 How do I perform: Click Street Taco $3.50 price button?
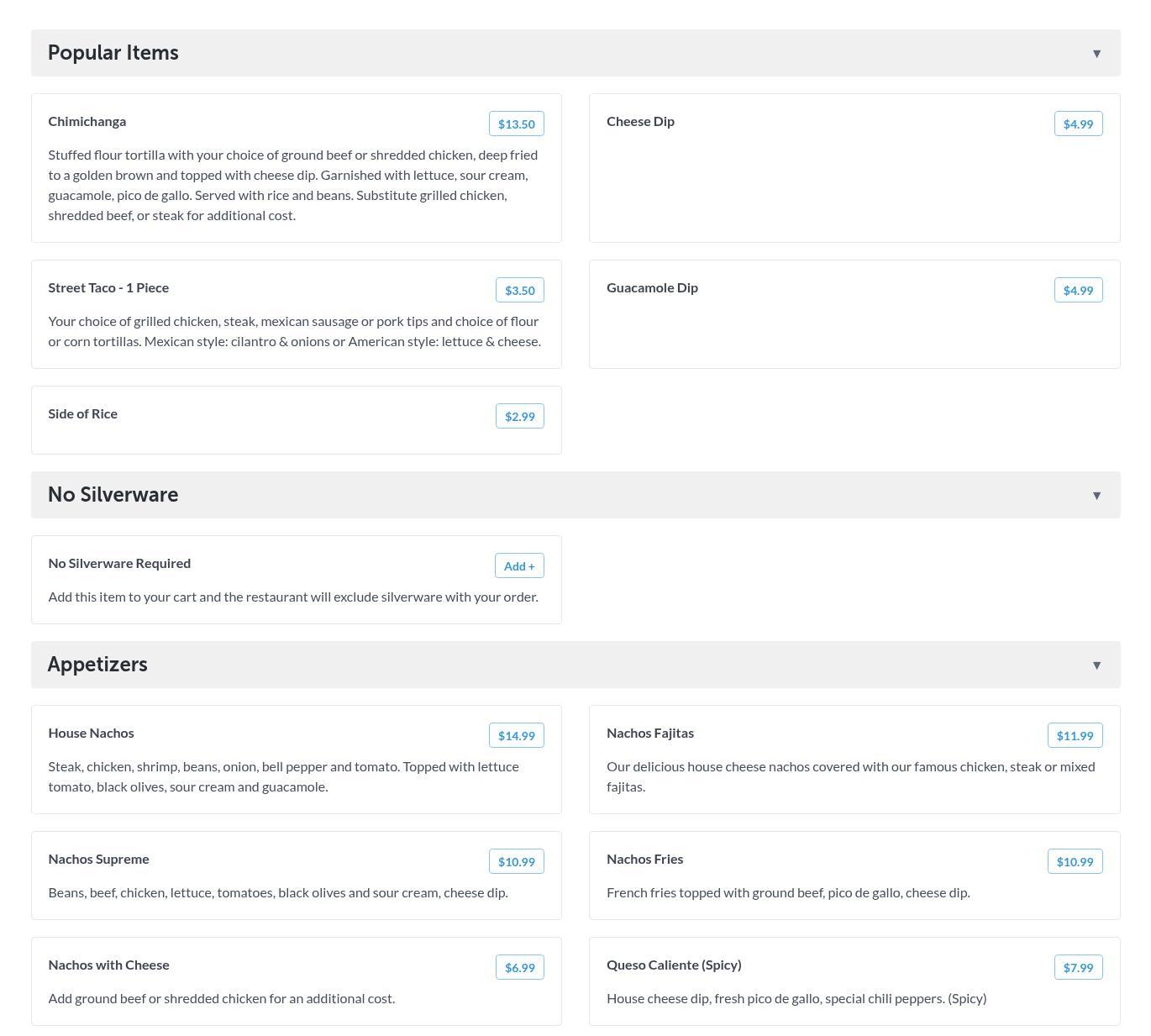pyautogui.click(x=519, y=290)
